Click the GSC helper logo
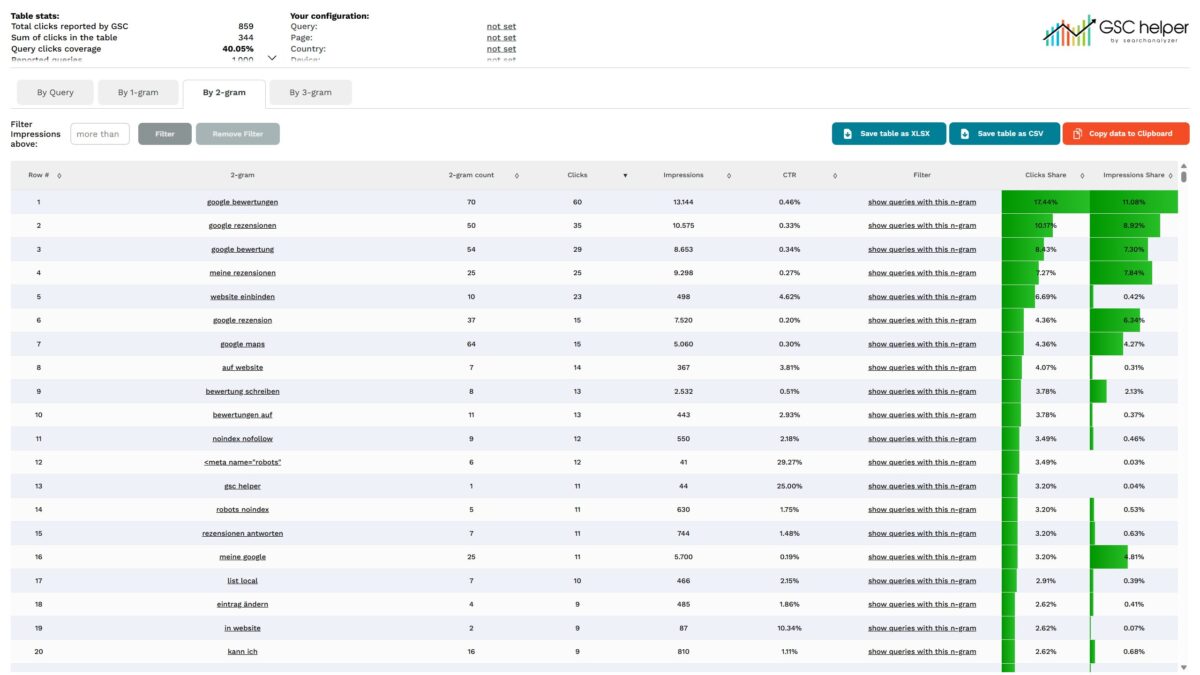 1114,31
